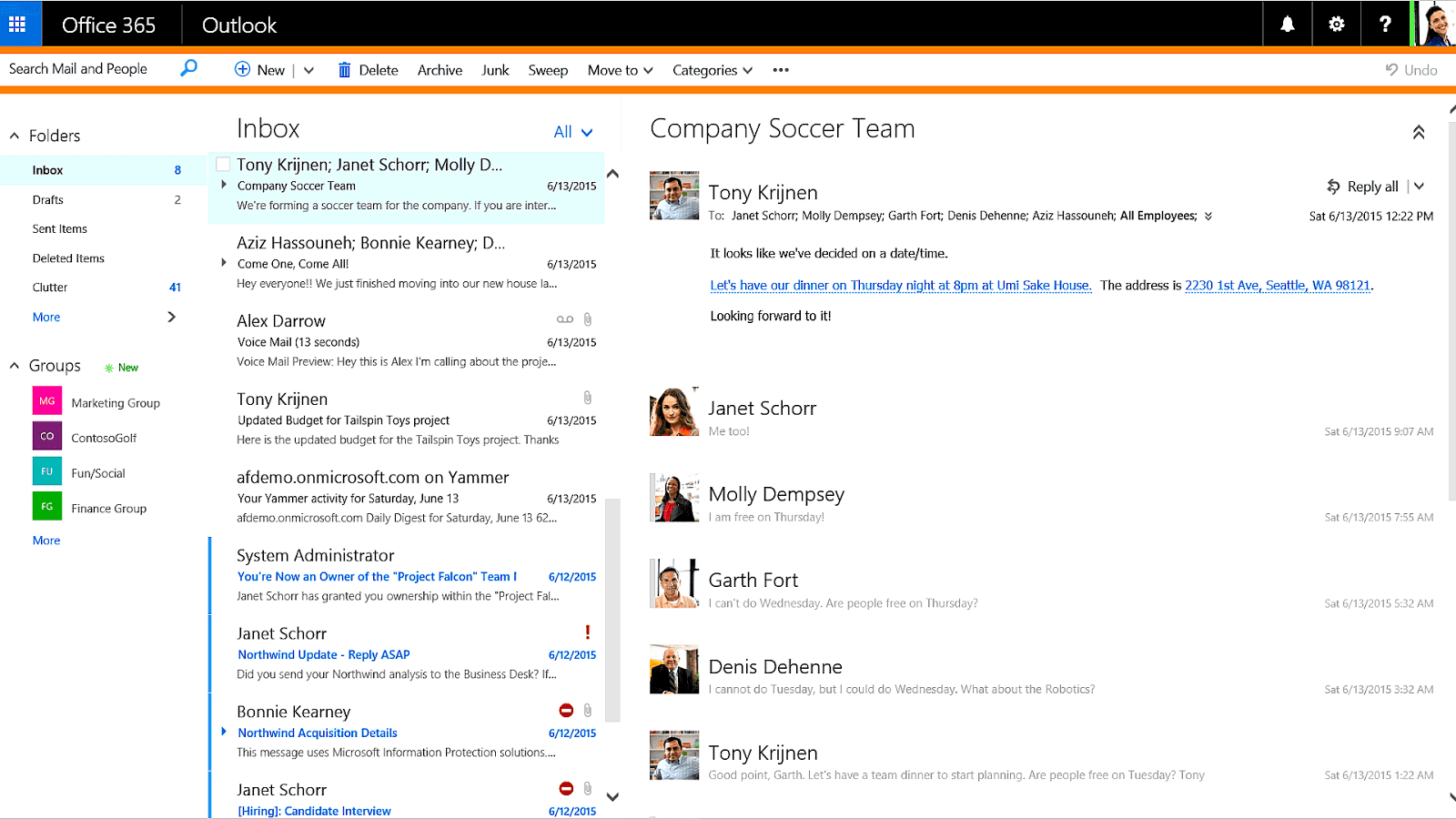
Task: Open Marketing Group via MG icon
Action: (x=47, y=401)
